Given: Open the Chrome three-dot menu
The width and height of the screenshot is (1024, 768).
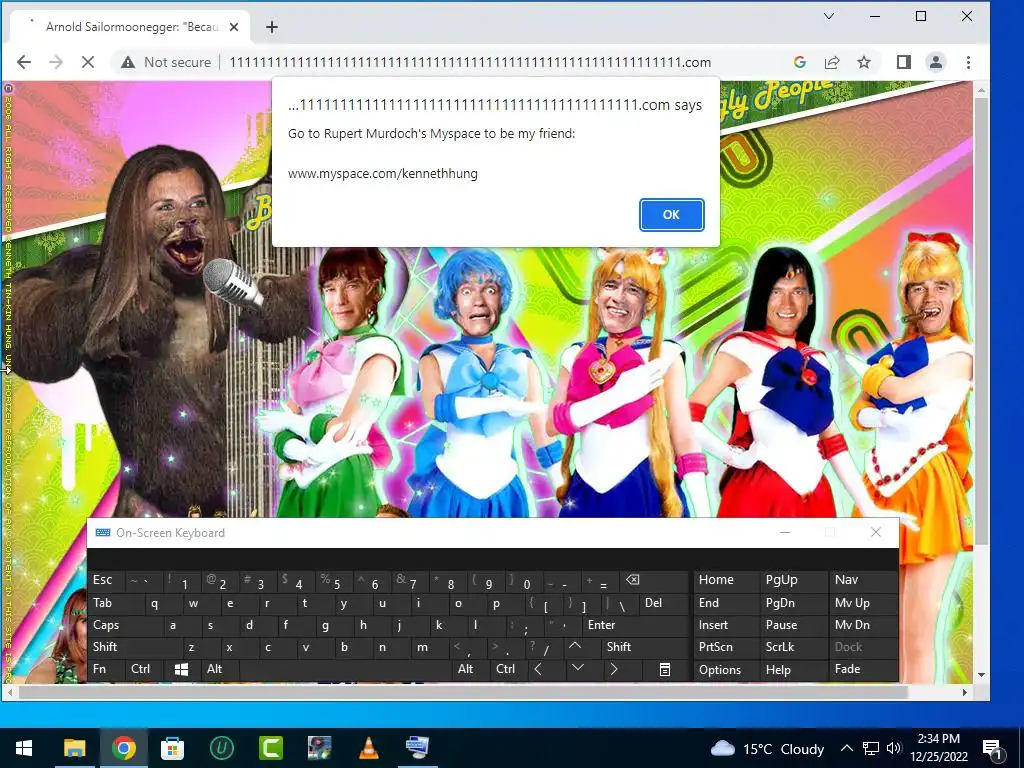Looking at the screenshot, I should tap(968, 62).
